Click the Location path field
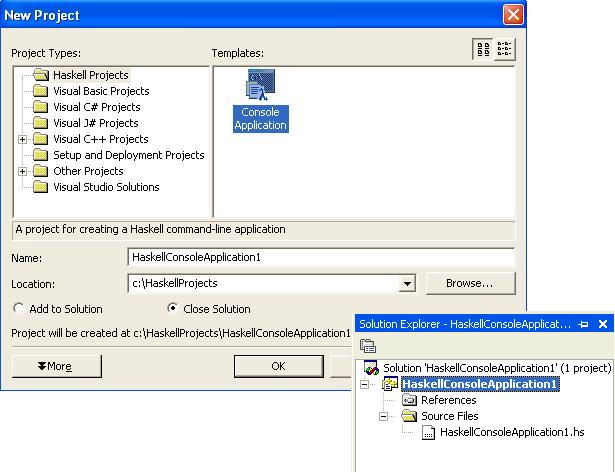Image resolution: width=615 pixels, height=472 pixels. tap(264, 283)
